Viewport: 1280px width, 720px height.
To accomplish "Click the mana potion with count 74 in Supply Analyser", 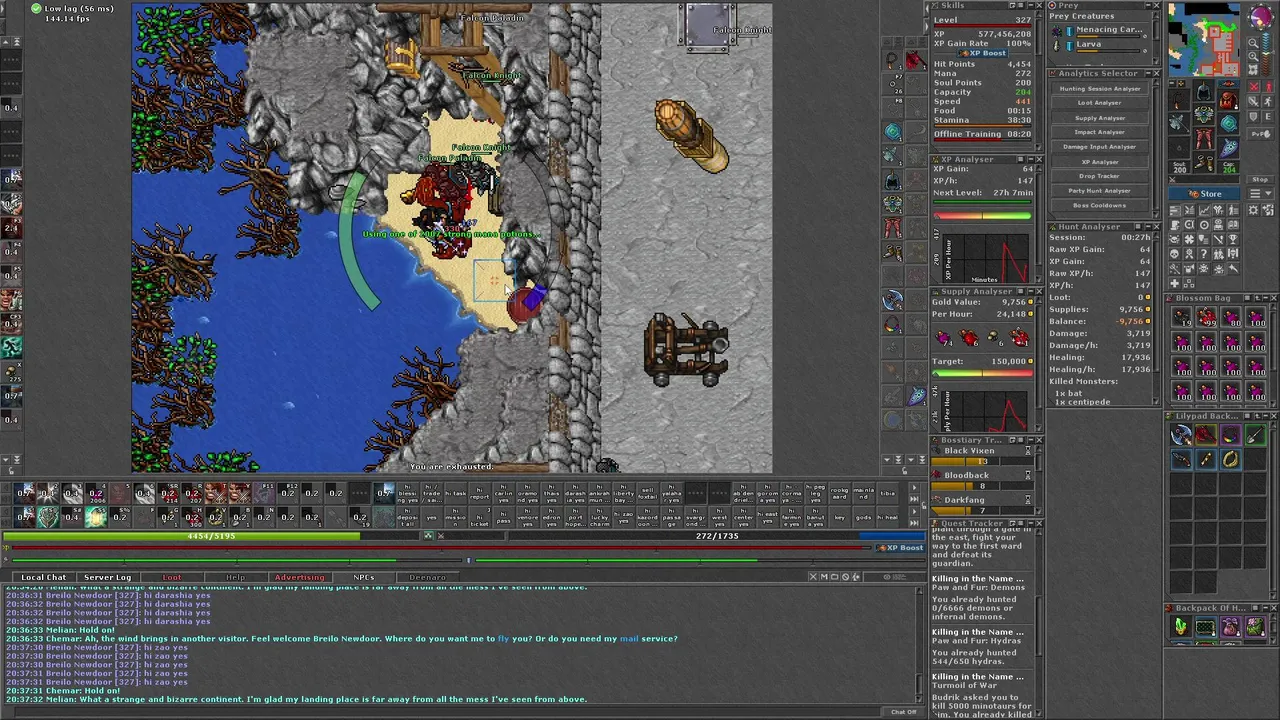I will point(944,338).
